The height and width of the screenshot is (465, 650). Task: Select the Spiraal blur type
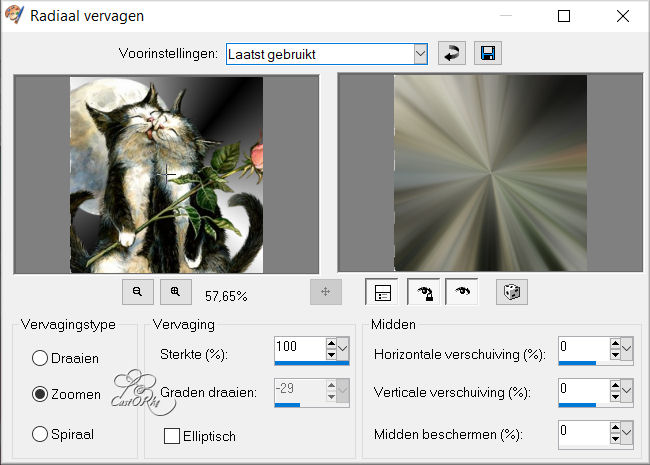[x=40, y=434]
